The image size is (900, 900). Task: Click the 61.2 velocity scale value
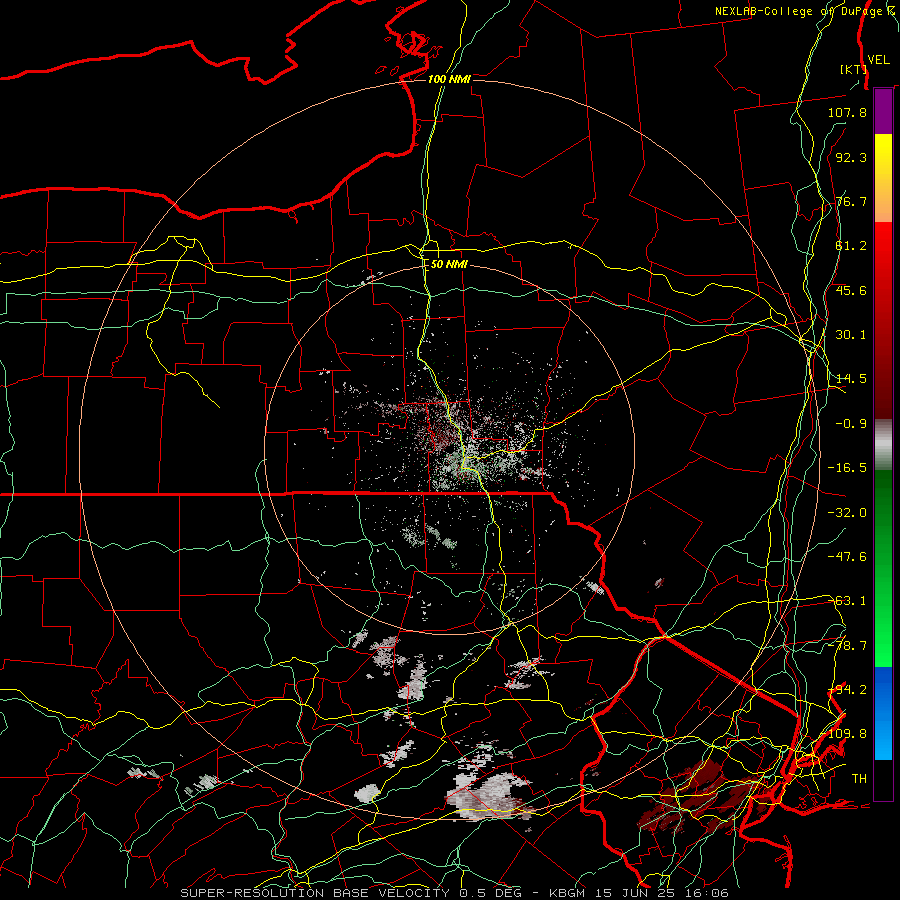point(851,246)
